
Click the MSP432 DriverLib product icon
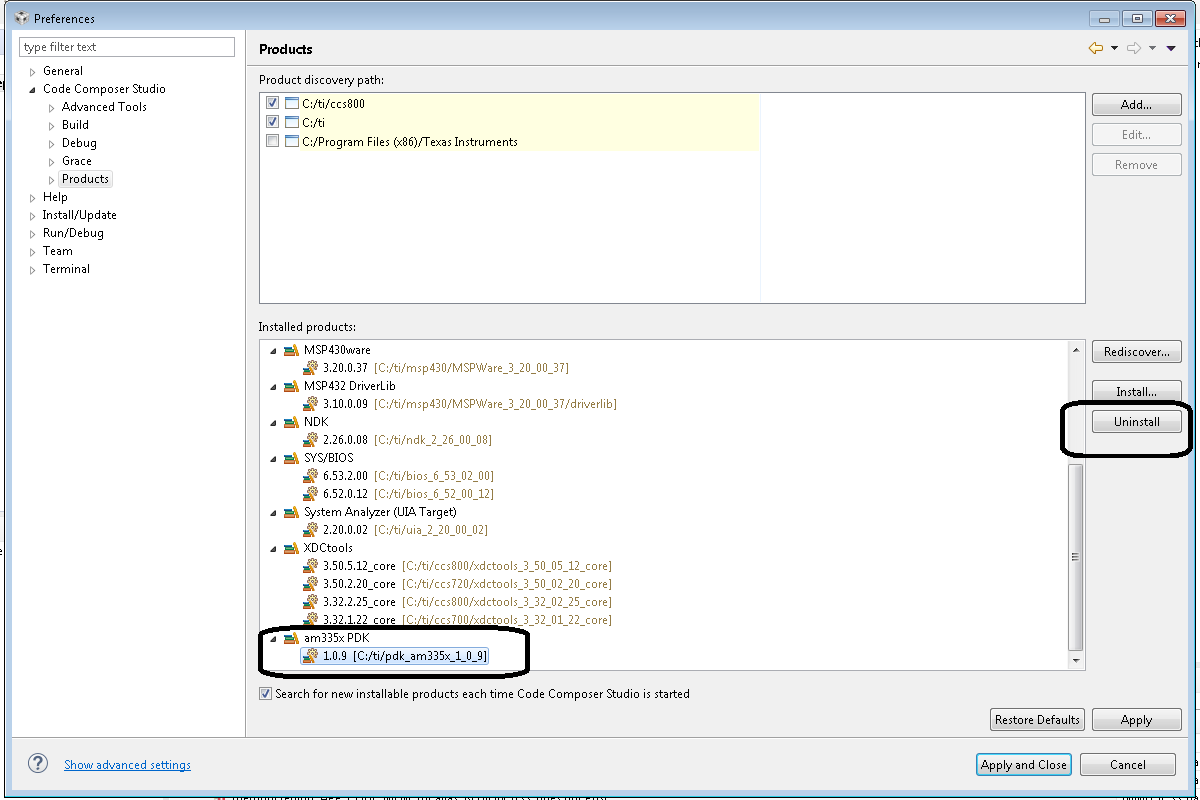[291, 386]
